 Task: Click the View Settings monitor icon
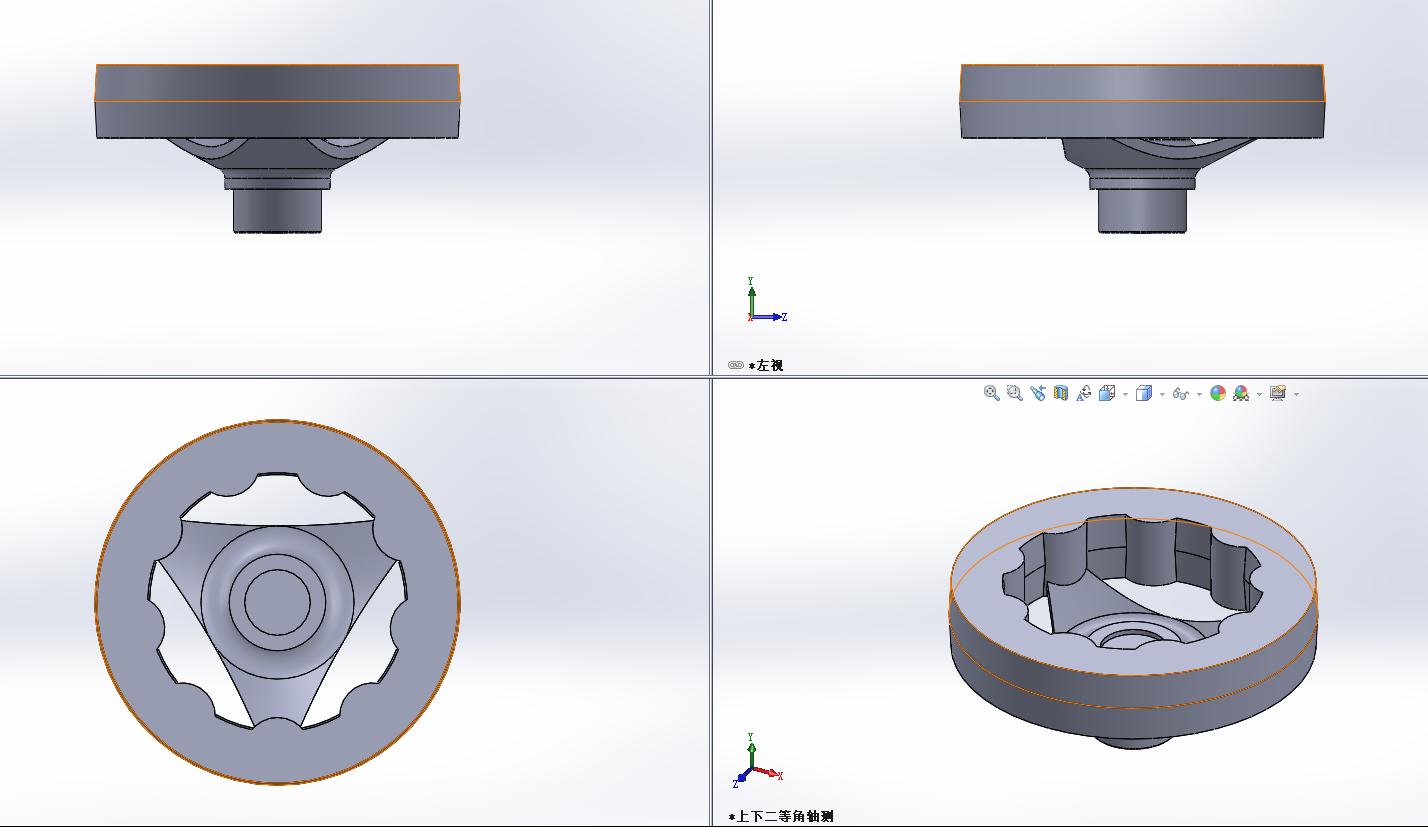coord(1278,394)
